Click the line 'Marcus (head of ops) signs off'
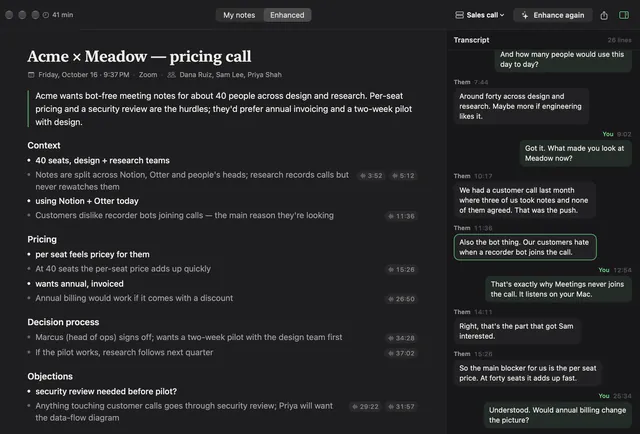This screenshot has height=434, width=640. pos(189,337)
